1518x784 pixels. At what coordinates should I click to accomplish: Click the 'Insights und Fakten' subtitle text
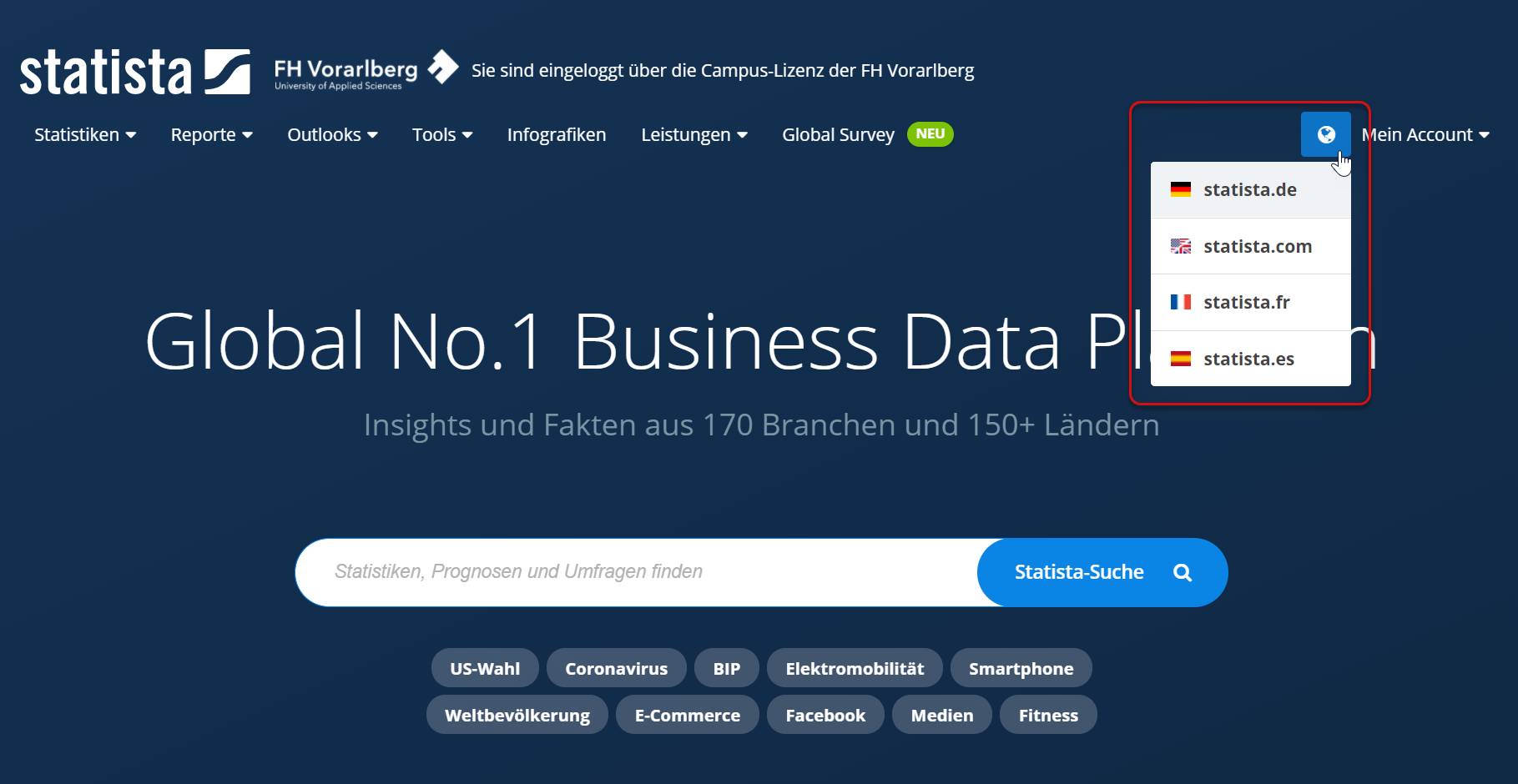(x=761, y=425)
